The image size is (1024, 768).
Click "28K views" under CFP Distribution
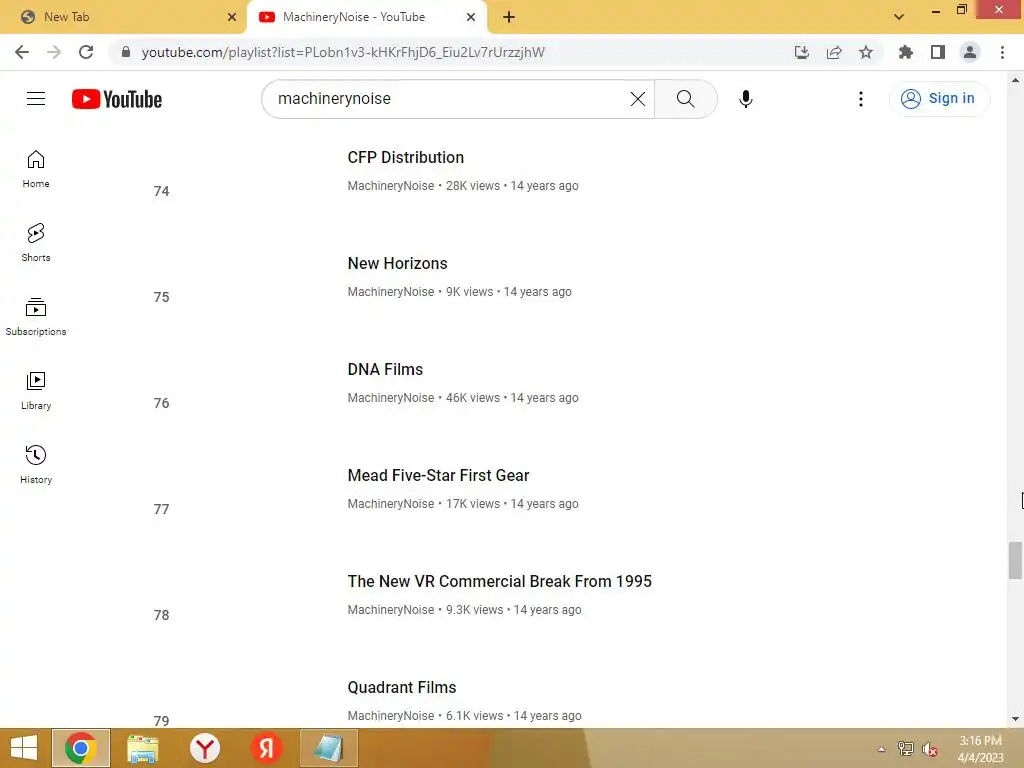[x=473, y=185]
